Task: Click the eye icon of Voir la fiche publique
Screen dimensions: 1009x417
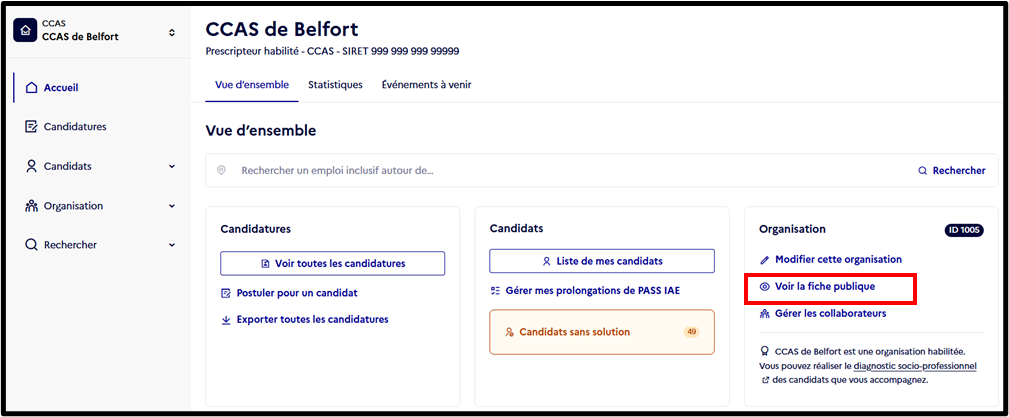Action: tap(764, 287)
